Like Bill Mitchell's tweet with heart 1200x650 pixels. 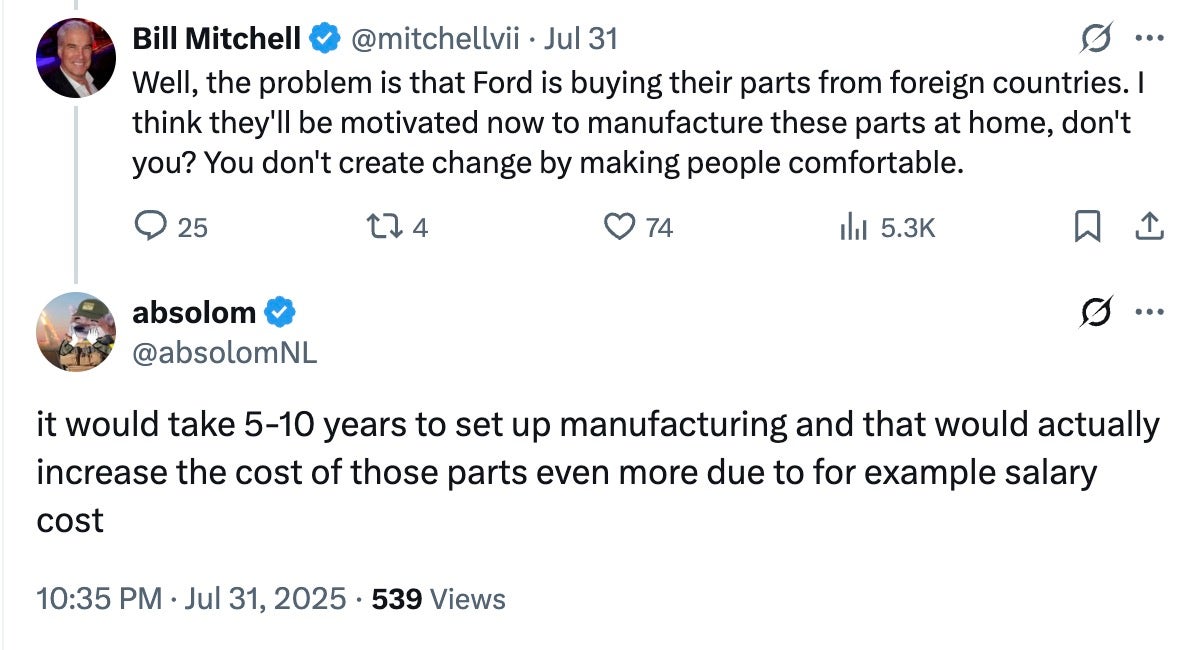pyautogui.click(x=639, y=228)
